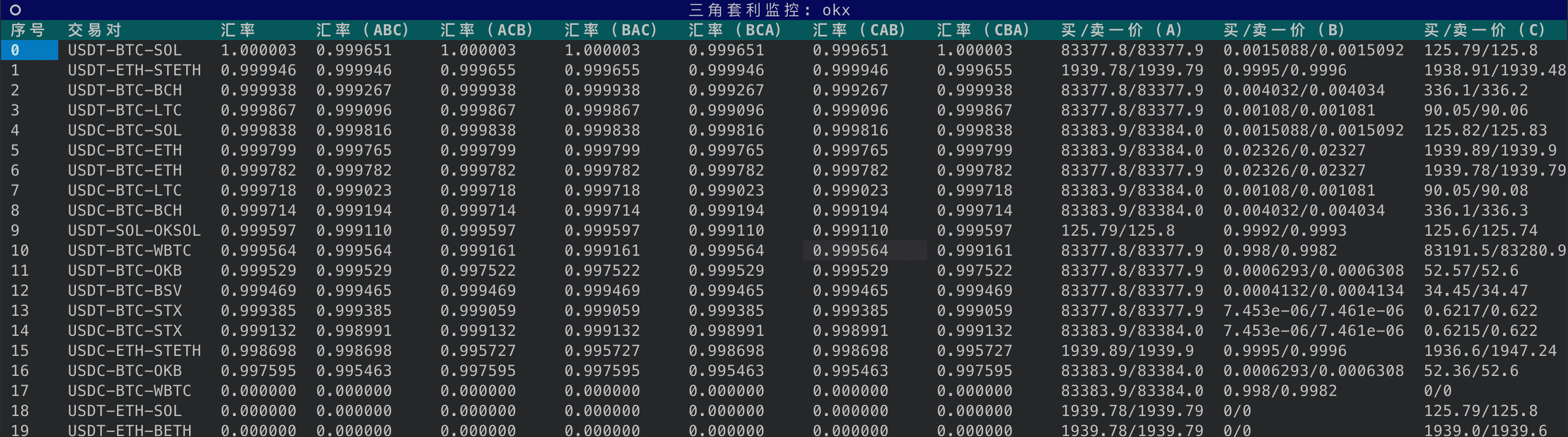Click the highlighted 0.999564 CAB cell in row 10

[x=865, y=250]
